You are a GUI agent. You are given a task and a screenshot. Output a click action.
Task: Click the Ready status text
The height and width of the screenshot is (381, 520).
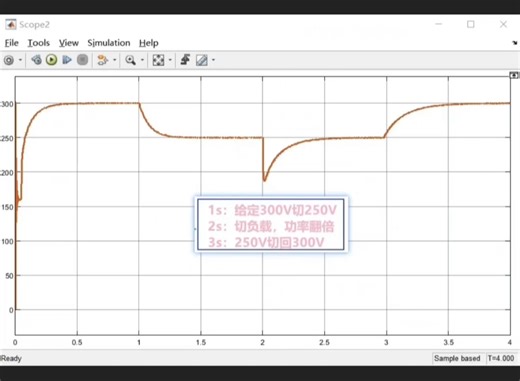coord(11,358)
